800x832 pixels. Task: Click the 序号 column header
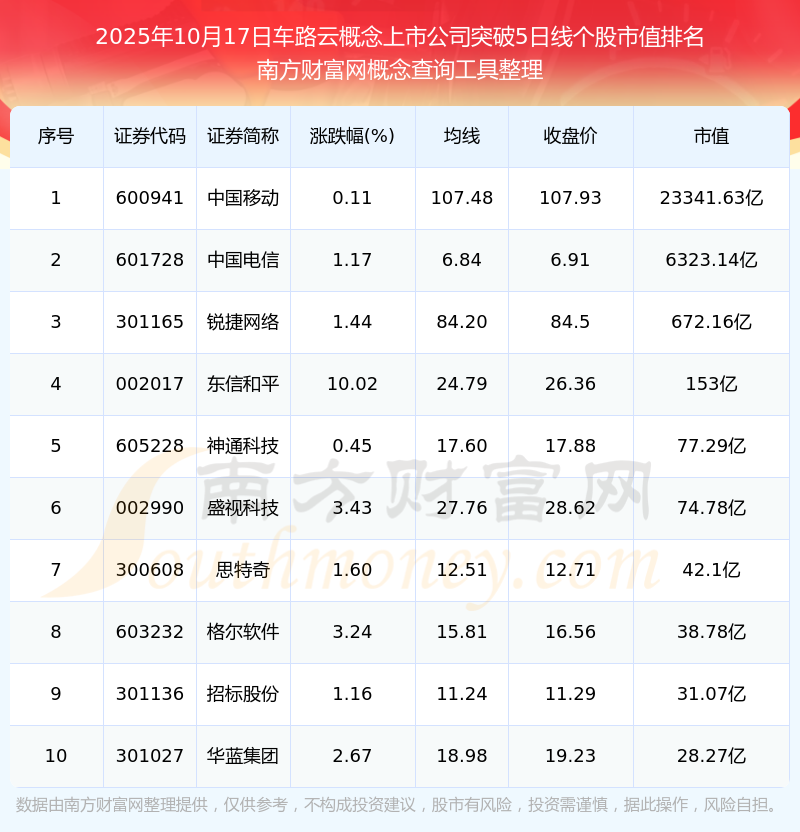56,136
